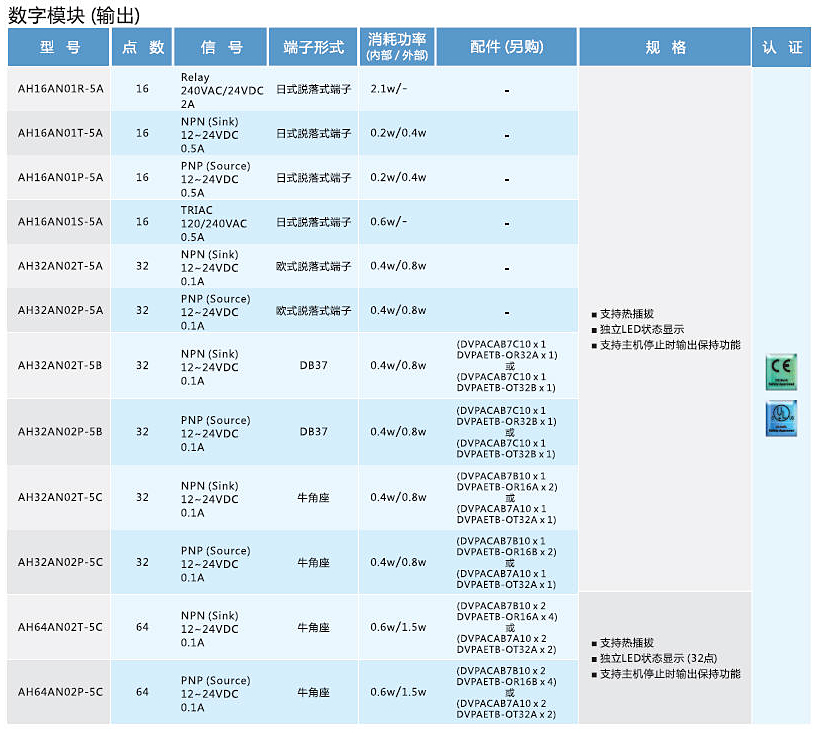Click the 端子形式 column header

tap(313, 47)
